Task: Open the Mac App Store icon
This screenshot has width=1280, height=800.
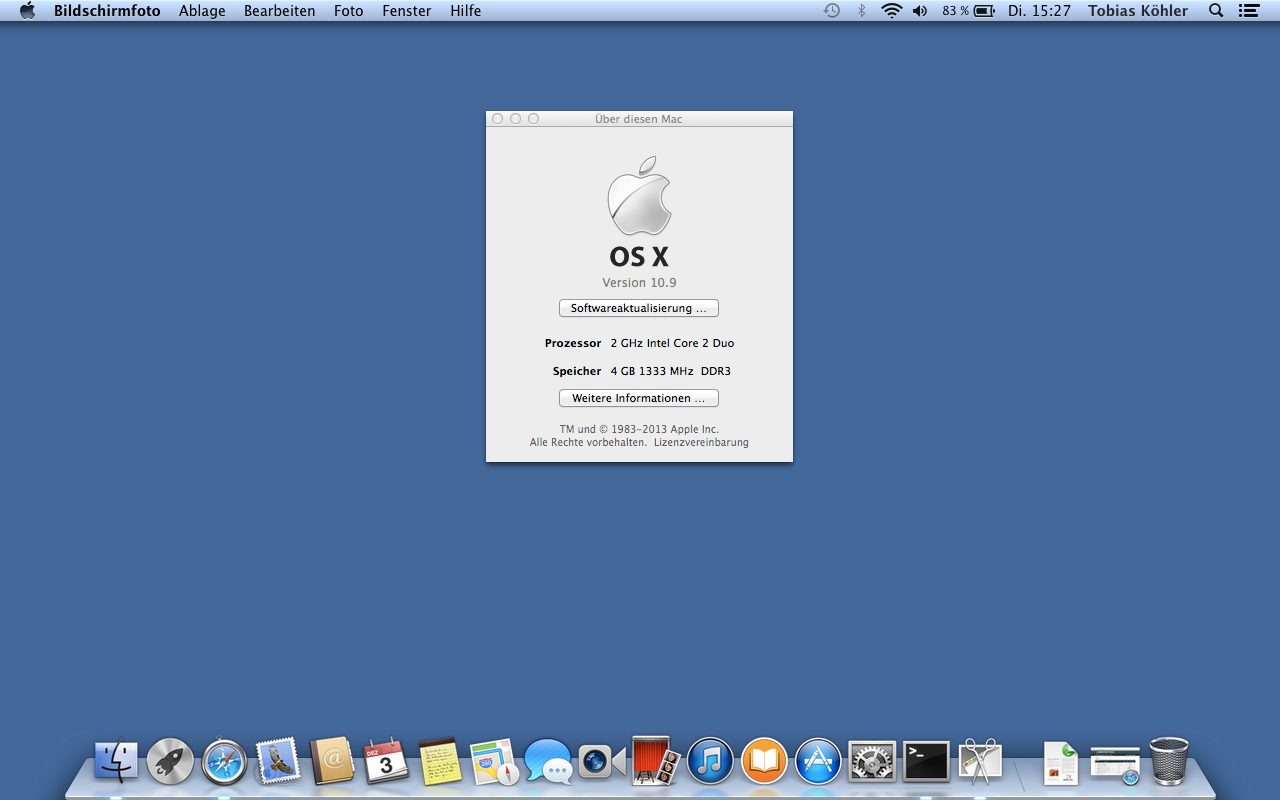Action: tap(818, 762)
